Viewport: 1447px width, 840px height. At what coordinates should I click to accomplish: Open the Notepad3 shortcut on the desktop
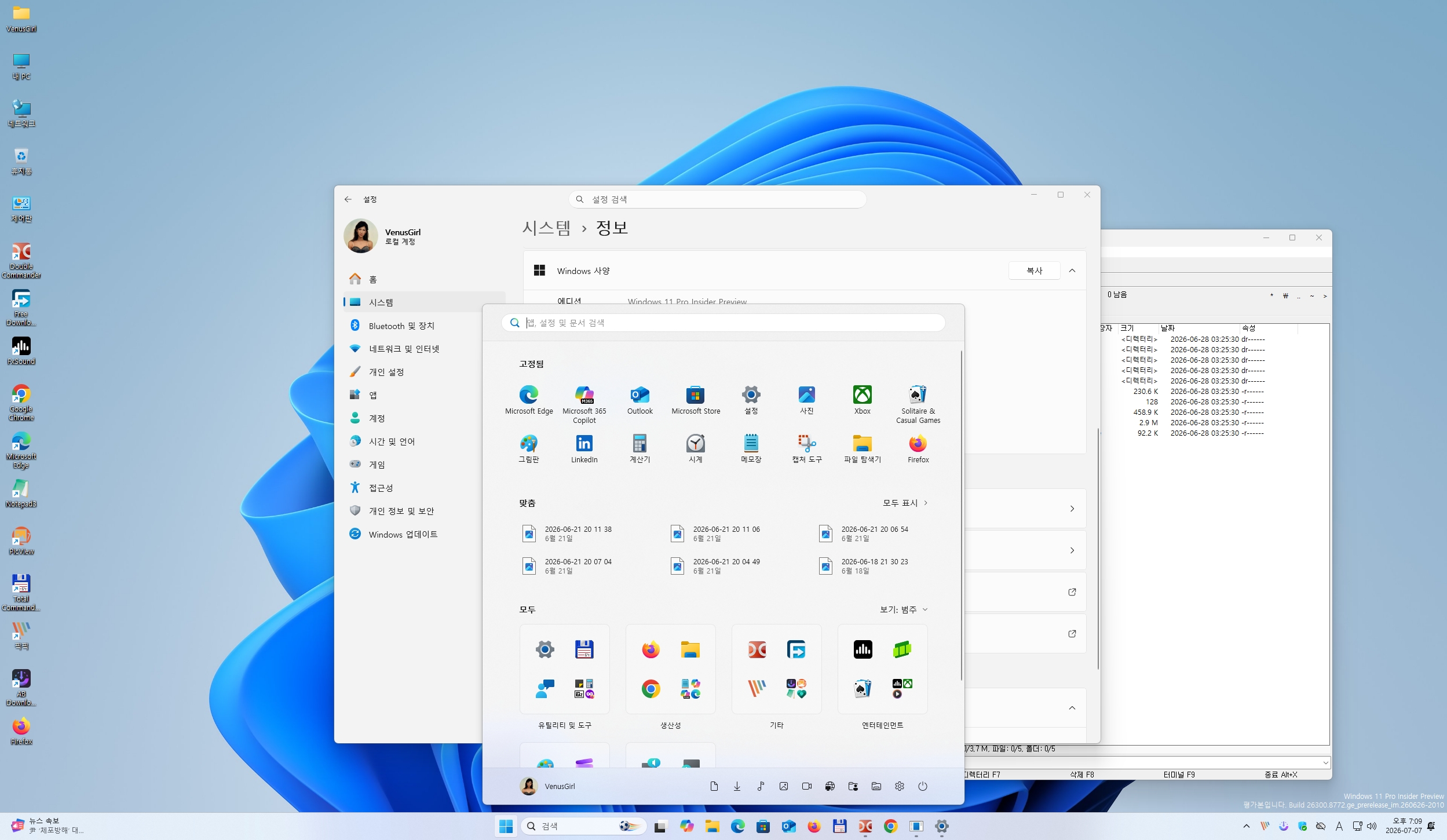(x=21, y=494)
